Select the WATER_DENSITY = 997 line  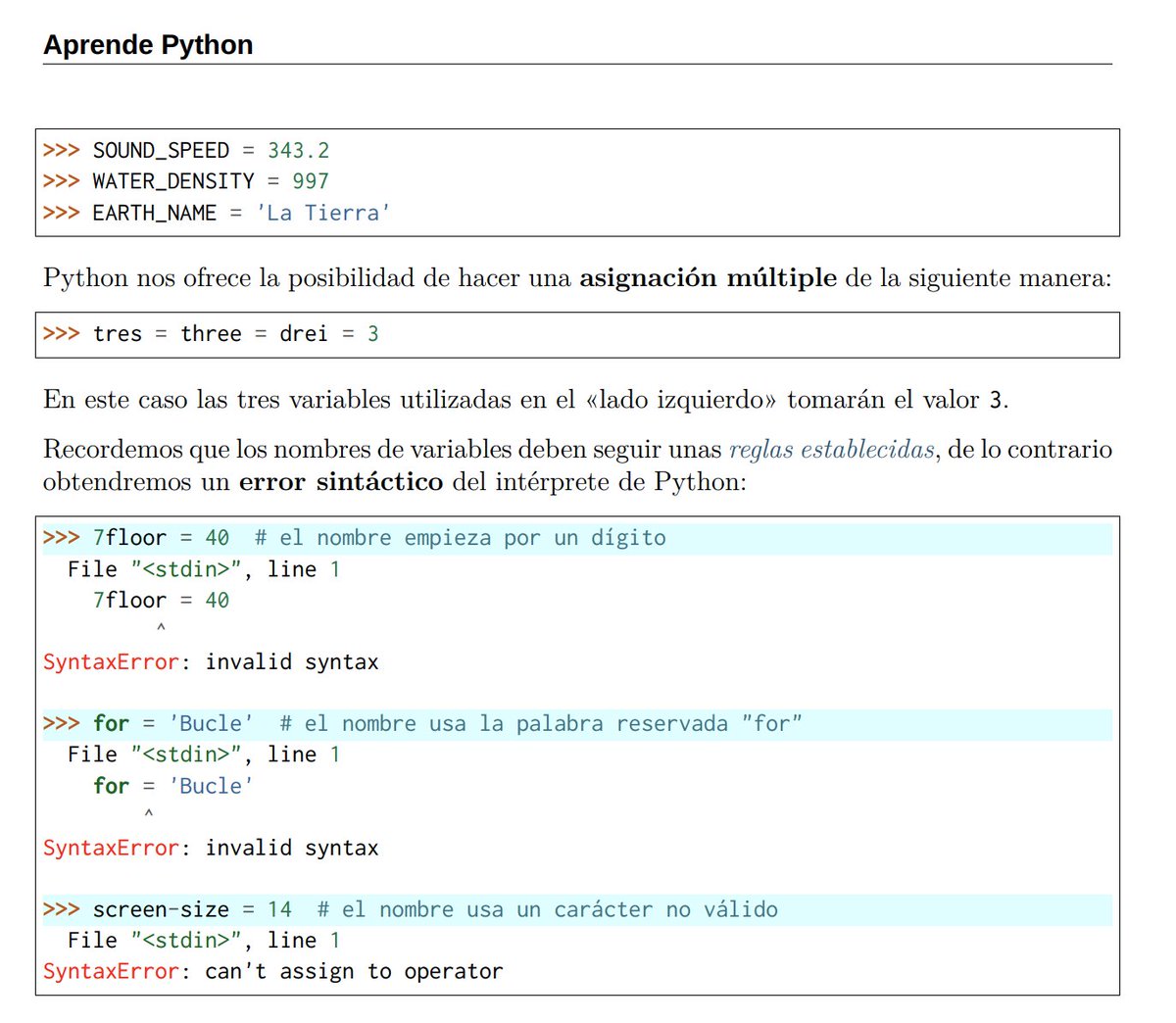(186, 181)
